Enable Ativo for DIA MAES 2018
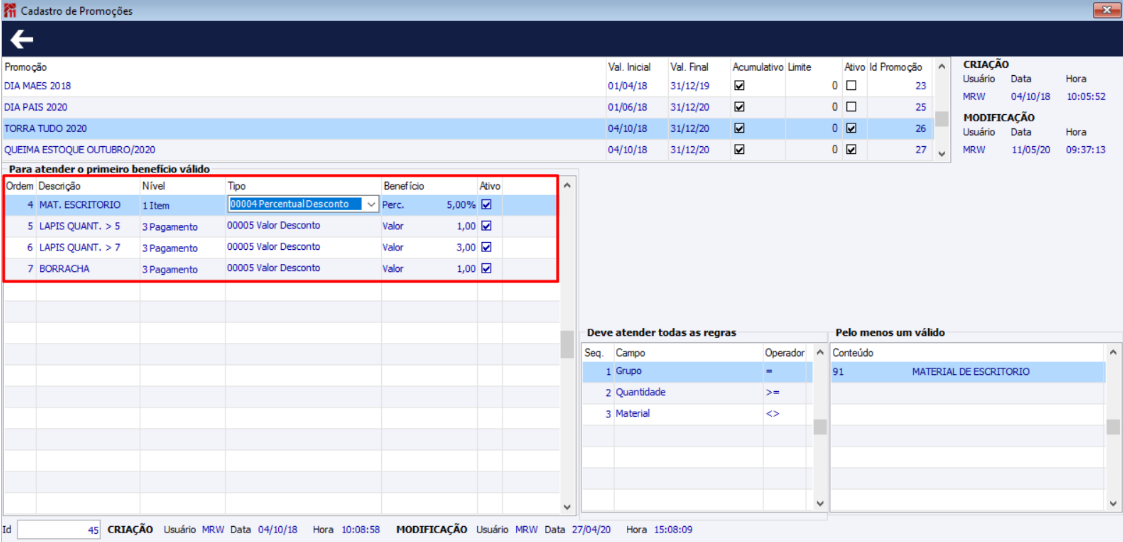The image size is (1123, 542). (x=851, y=85)
